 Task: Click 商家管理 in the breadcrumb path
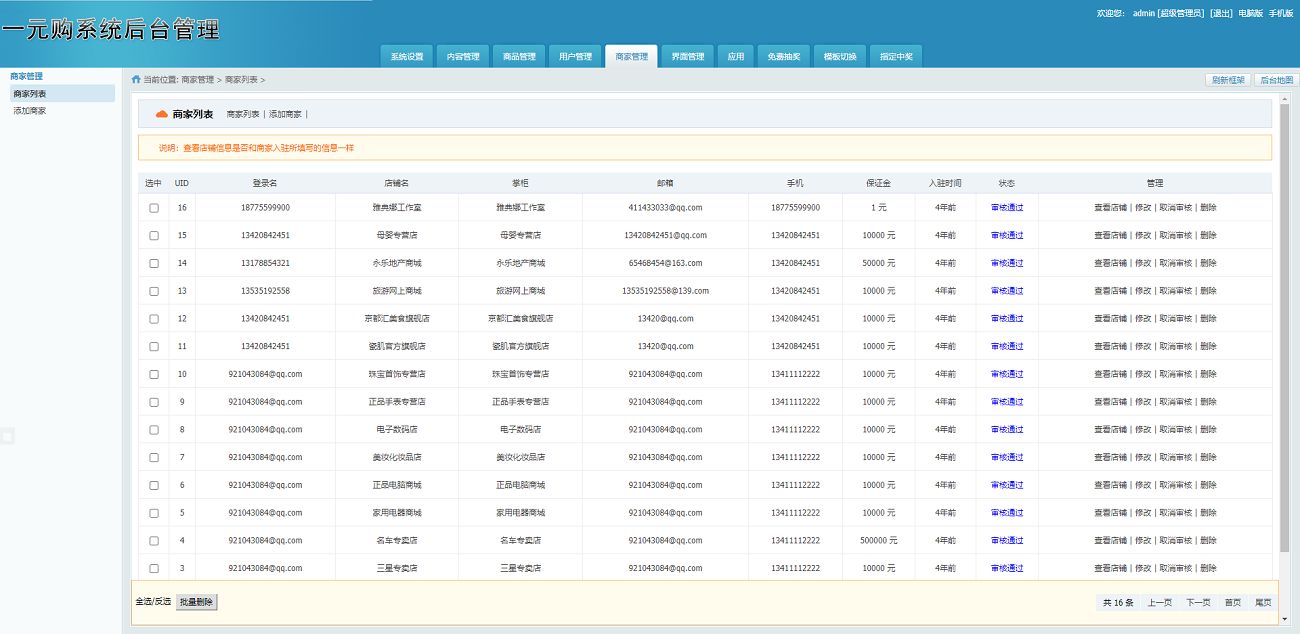[198, 79]
